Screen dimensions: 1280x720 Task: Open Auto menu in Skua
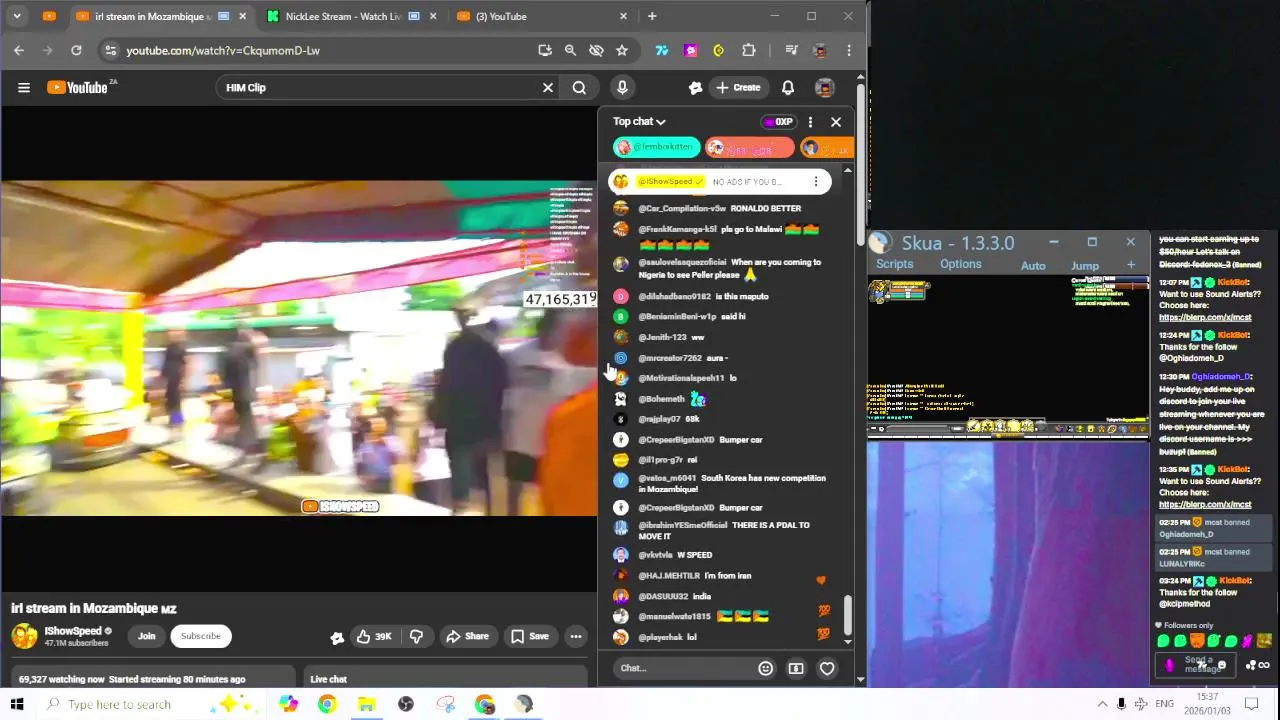click(1033, 266)
